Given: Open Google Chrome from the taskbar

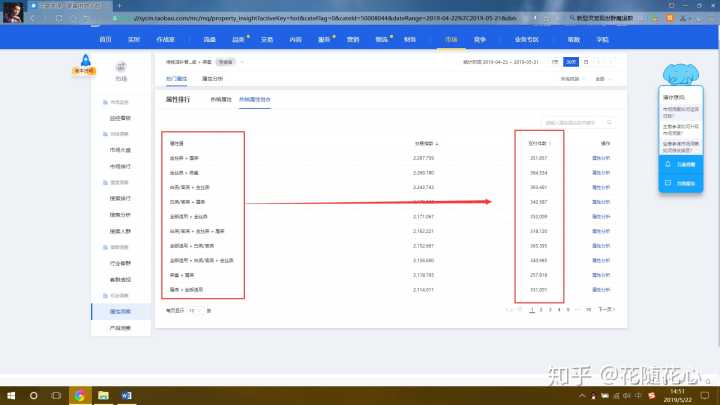Looking at the screenshot, I should [x=79, y=395].
